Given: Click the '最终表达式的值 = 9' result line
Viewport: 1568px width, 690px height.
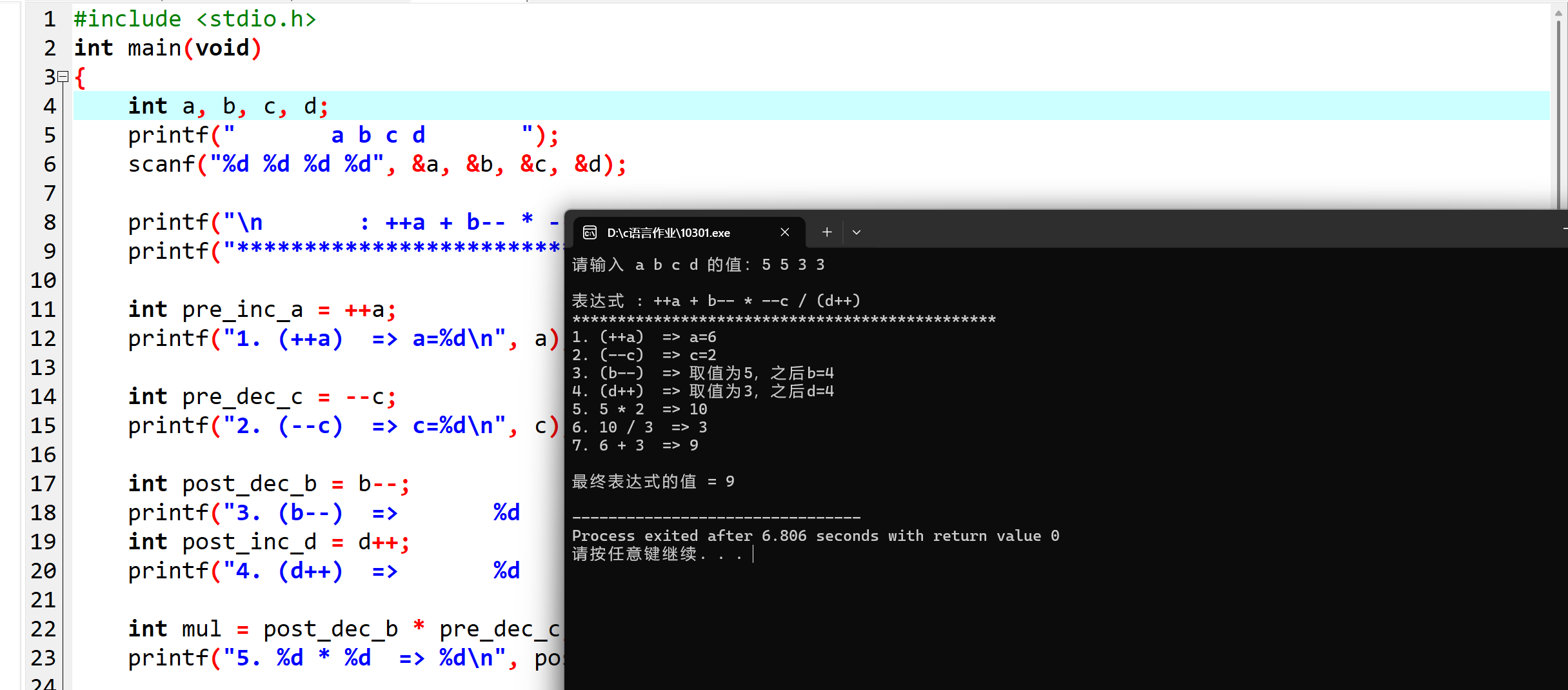Looking at the screenshot, I should tap(653, 482).
